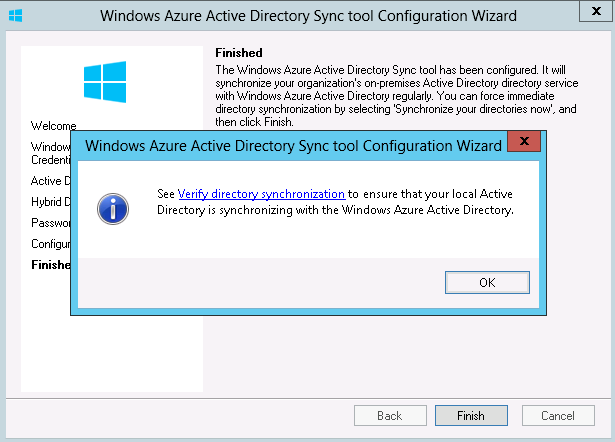Select the Windows Azure Credentials step in sidebar
The image size is (615, 442).
click(x=51, y=153)
